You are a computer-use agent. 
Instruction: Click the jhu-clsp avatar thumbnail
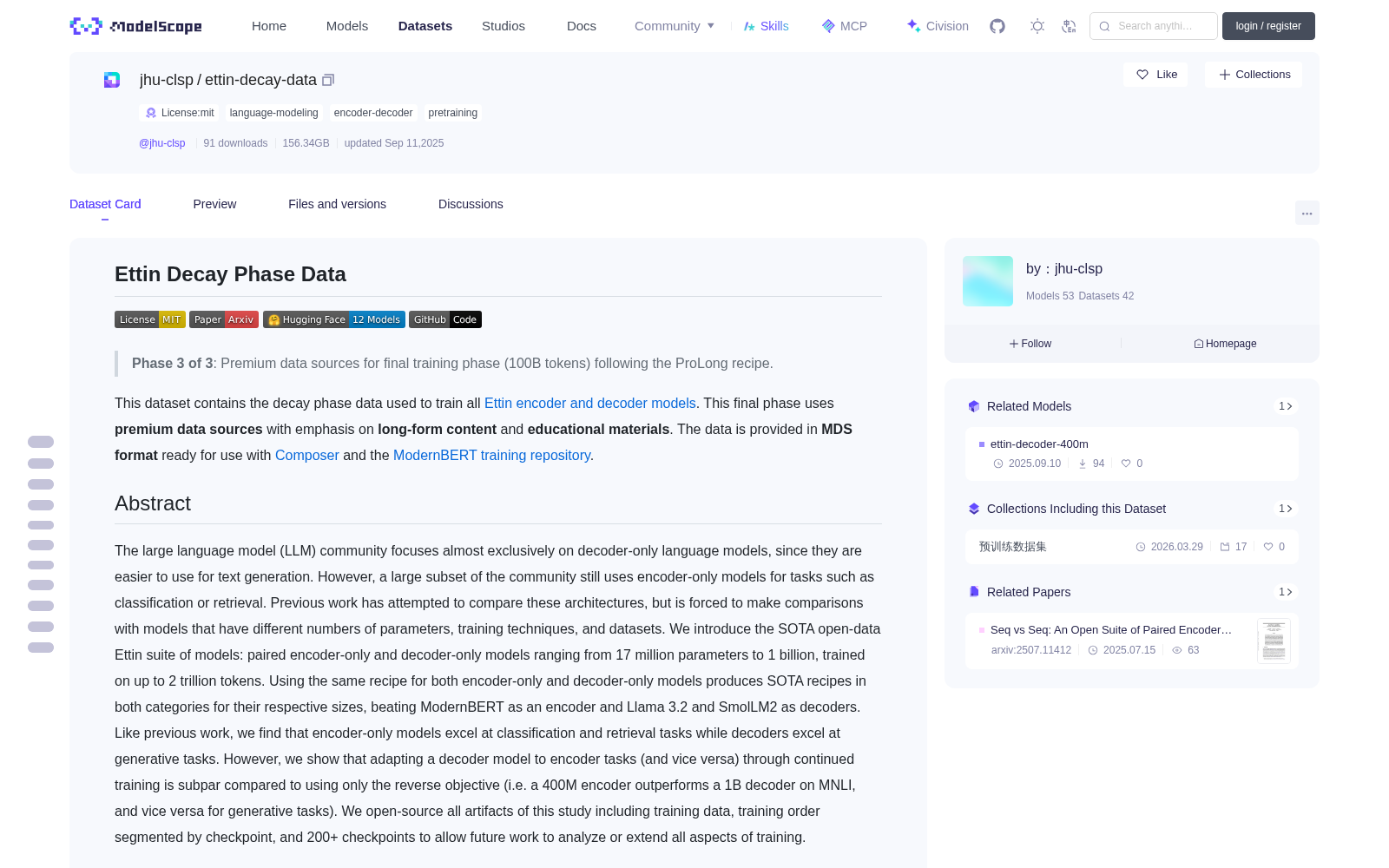coord(988,281)
